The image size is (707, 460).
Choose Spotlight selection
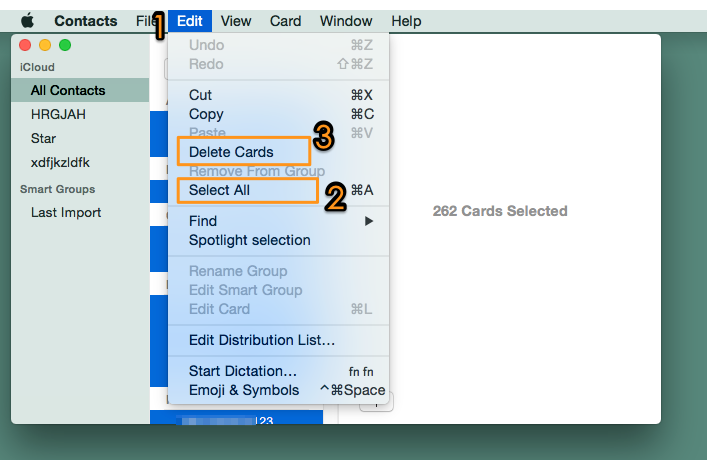[x=279, y=240]
